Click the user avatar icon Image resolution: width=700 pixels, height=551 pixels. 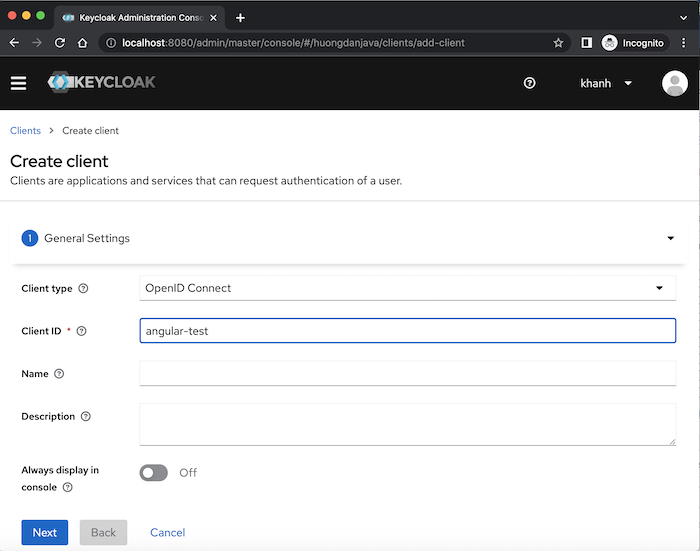(675, 83)
